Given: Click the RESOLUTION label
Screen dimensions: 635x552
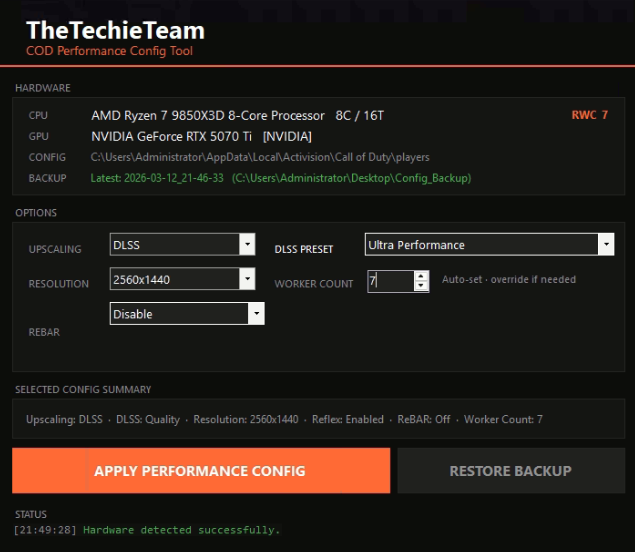Looking at the screenshot, I should [x=59, y=284].
